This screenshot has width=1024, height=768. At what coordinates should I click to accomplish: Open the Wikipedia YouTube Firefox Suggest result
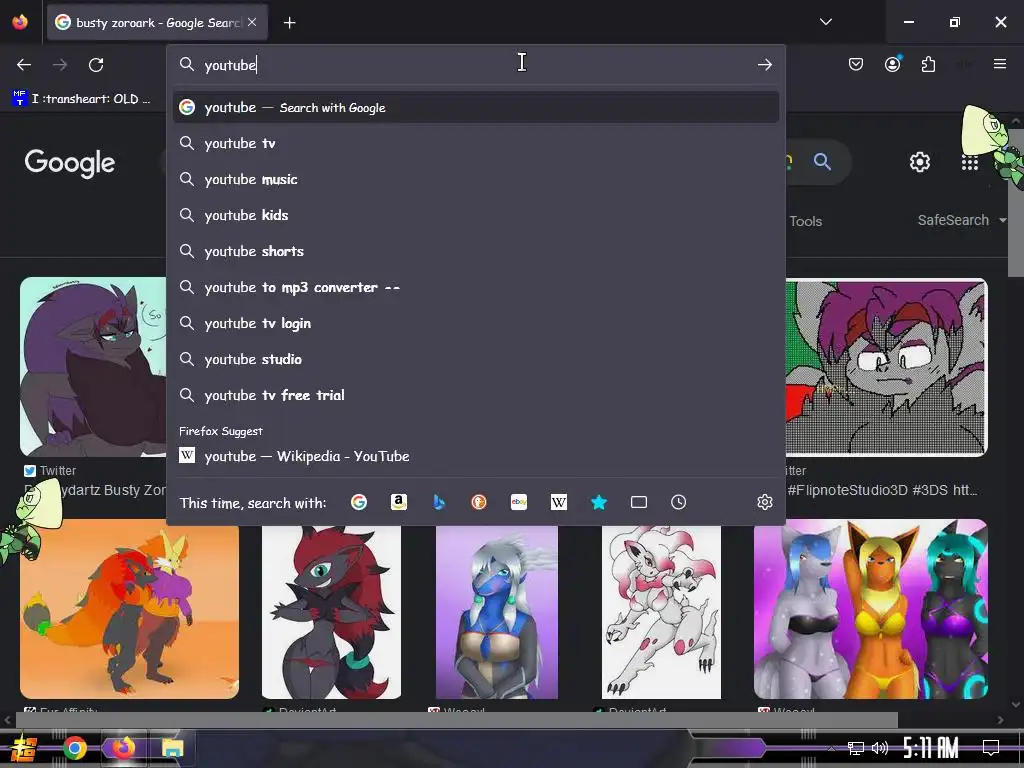pos(476,456)
